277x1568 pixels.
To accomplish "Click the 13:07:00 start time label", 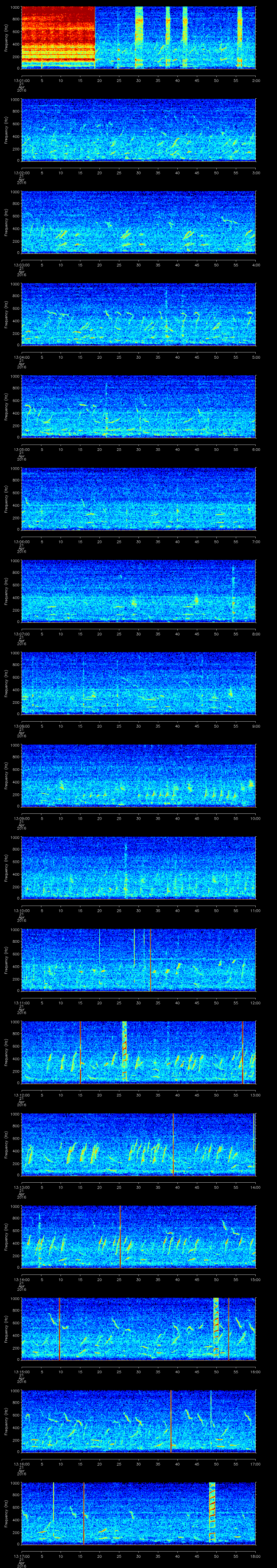I will [21, 634].
